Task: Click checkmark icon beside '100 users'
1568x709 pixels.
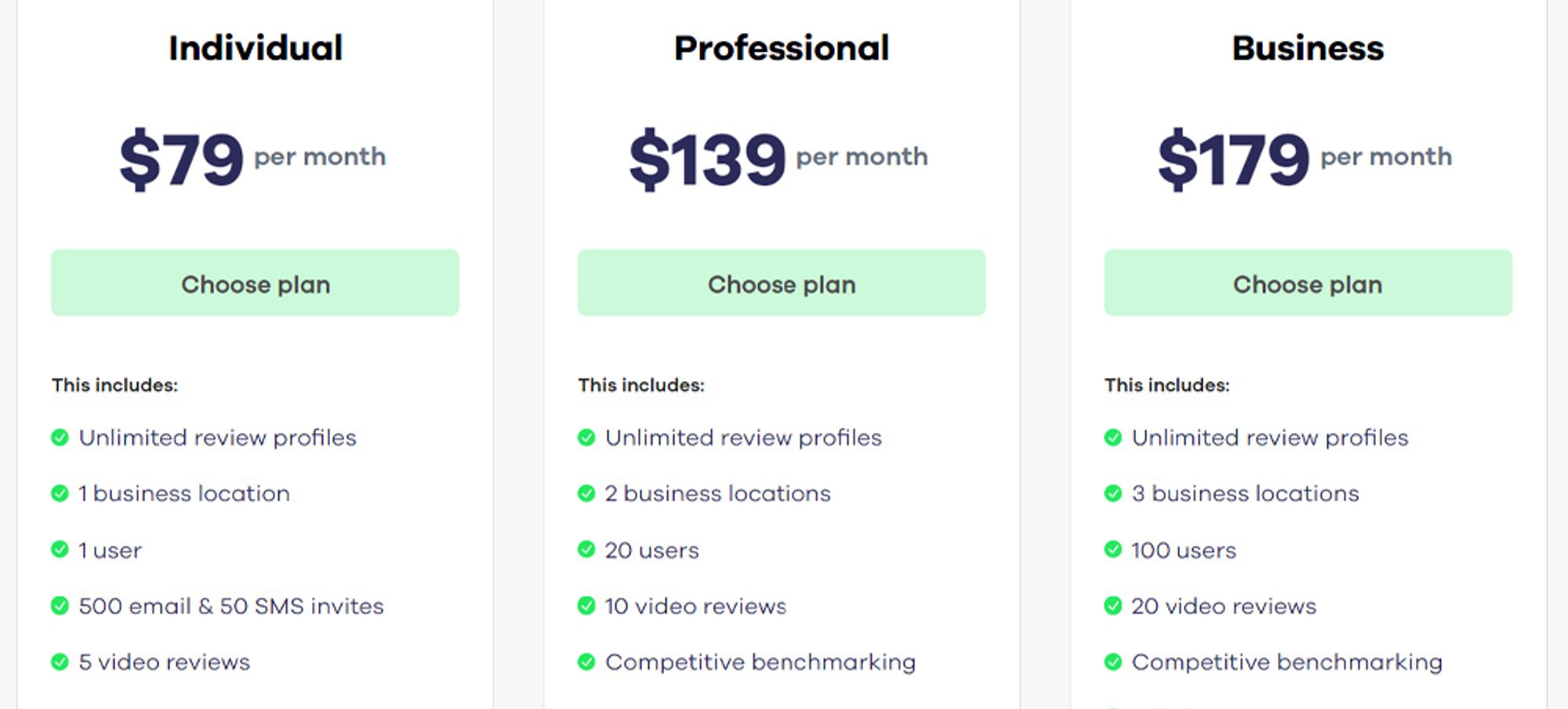Action: 1113,549
